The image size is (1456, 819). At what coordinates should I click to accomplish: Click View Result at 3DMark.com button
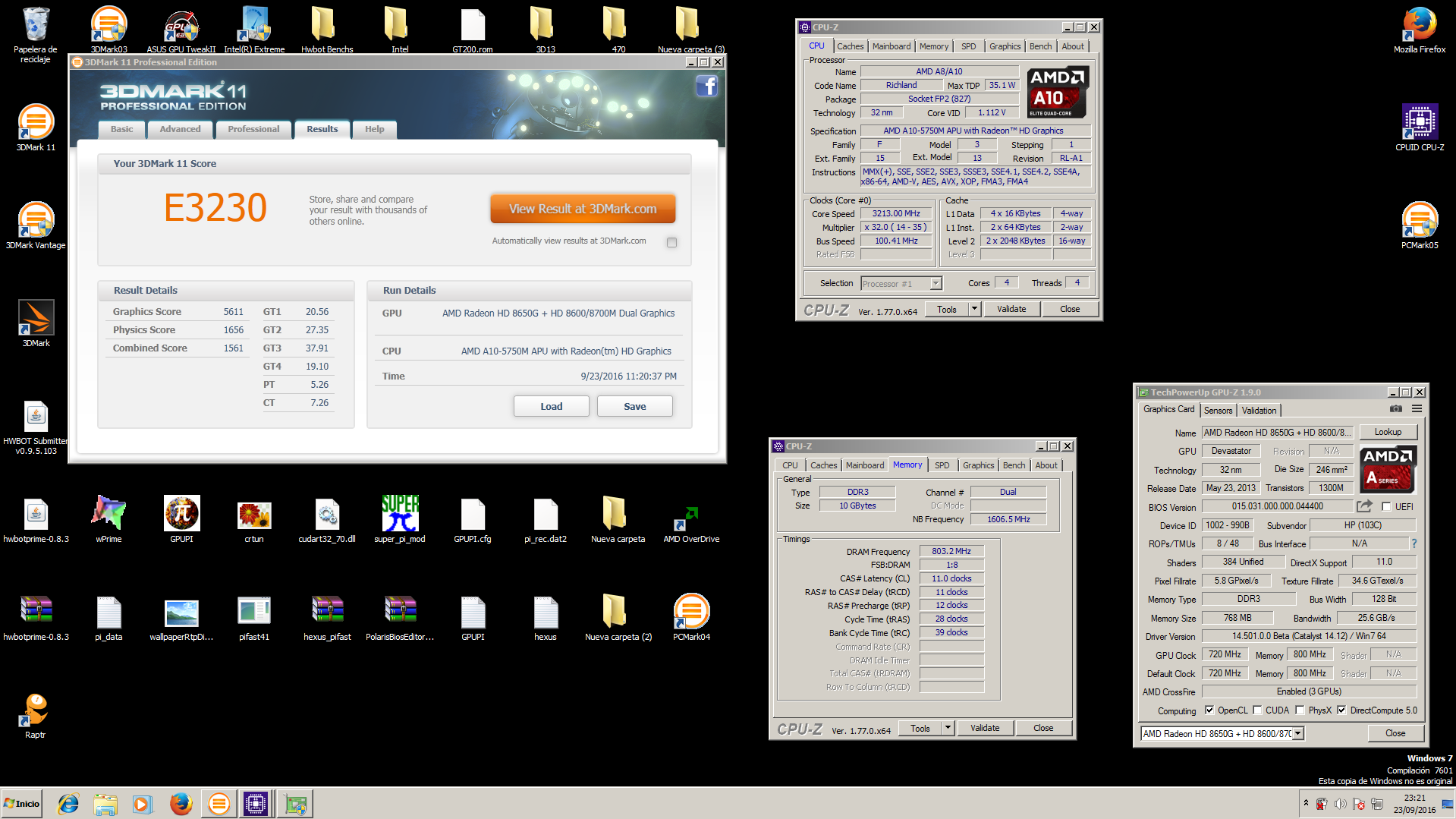pos(583,209)
